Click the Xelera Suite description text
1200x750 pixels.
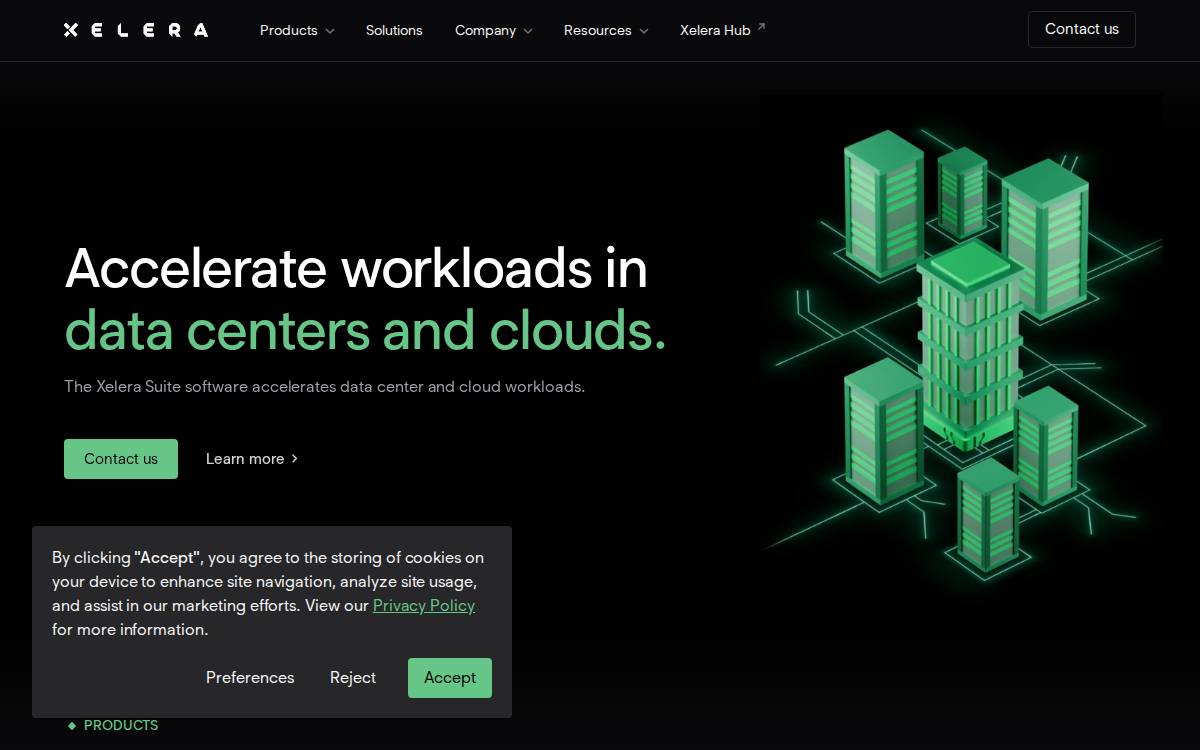pyautogui.click(x=324, y=386)
